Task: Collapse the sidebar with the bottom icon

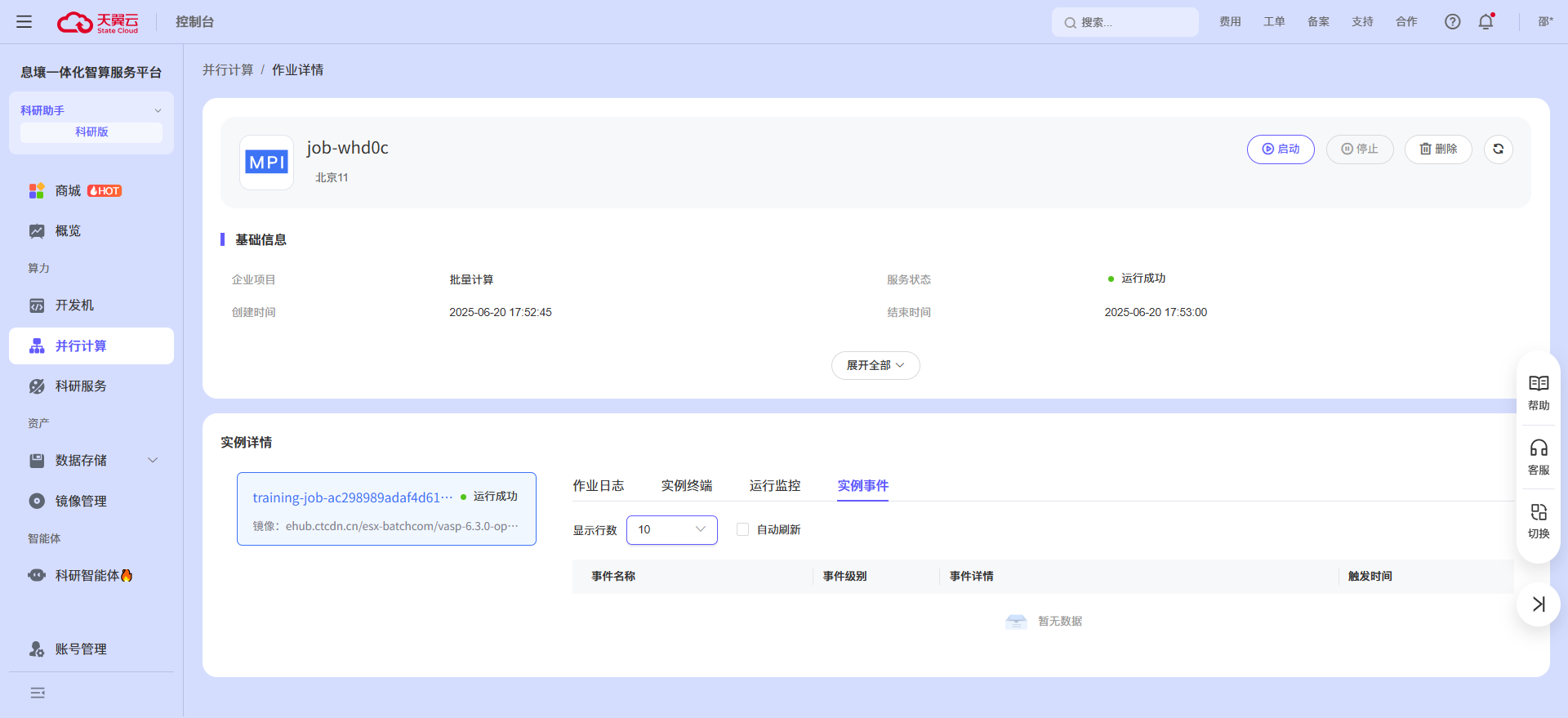Action: [38, 693]
